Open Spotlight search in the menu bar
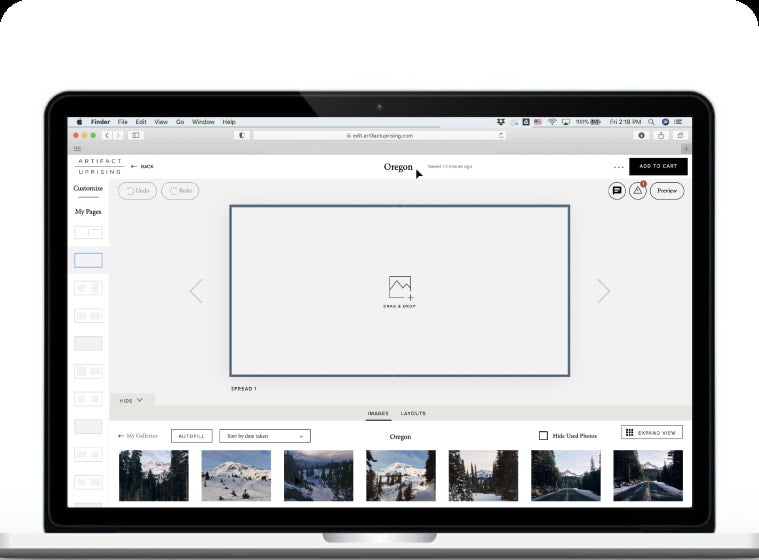The width and height of the screenshot is (759, 560). tap(652, 122)
